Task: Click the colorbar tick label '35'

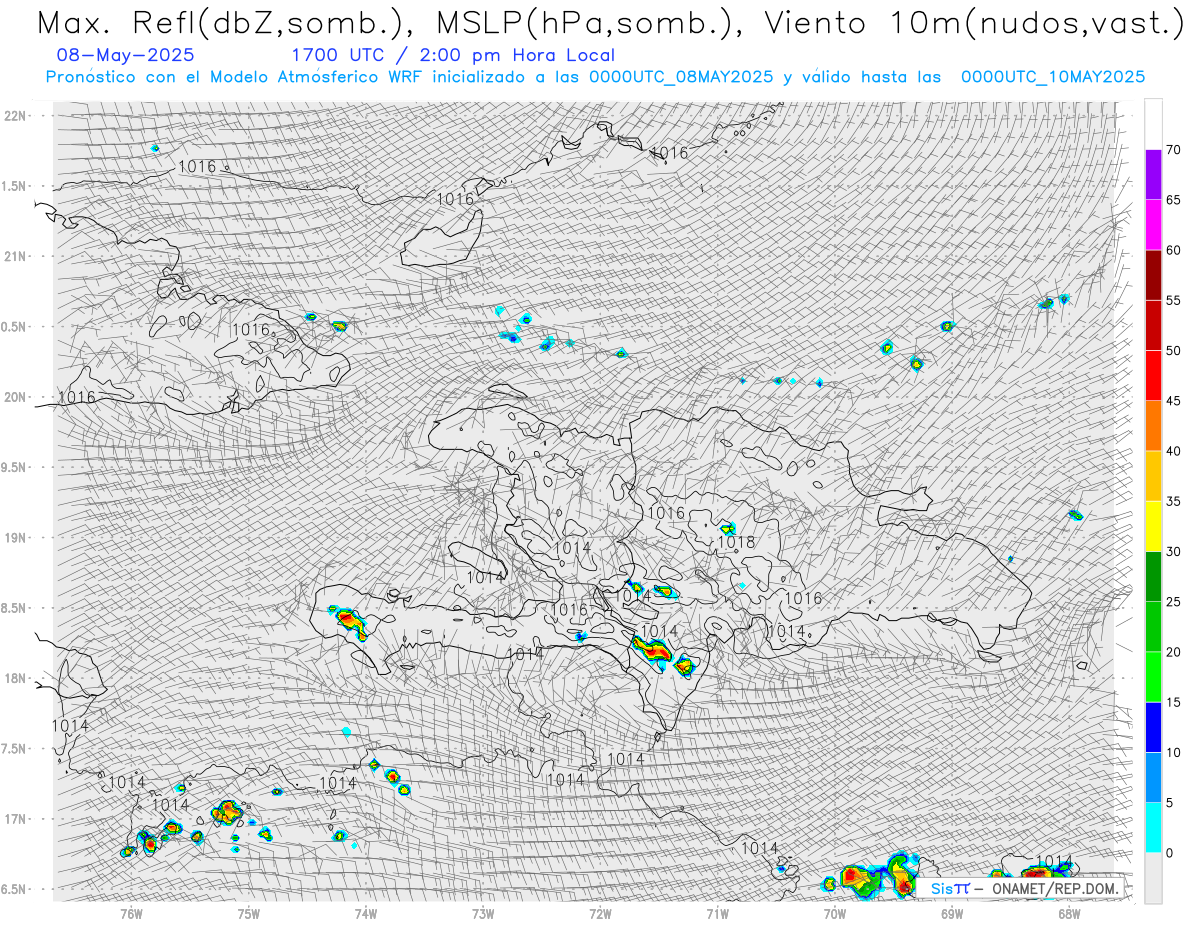Action: coord(1173,501)
